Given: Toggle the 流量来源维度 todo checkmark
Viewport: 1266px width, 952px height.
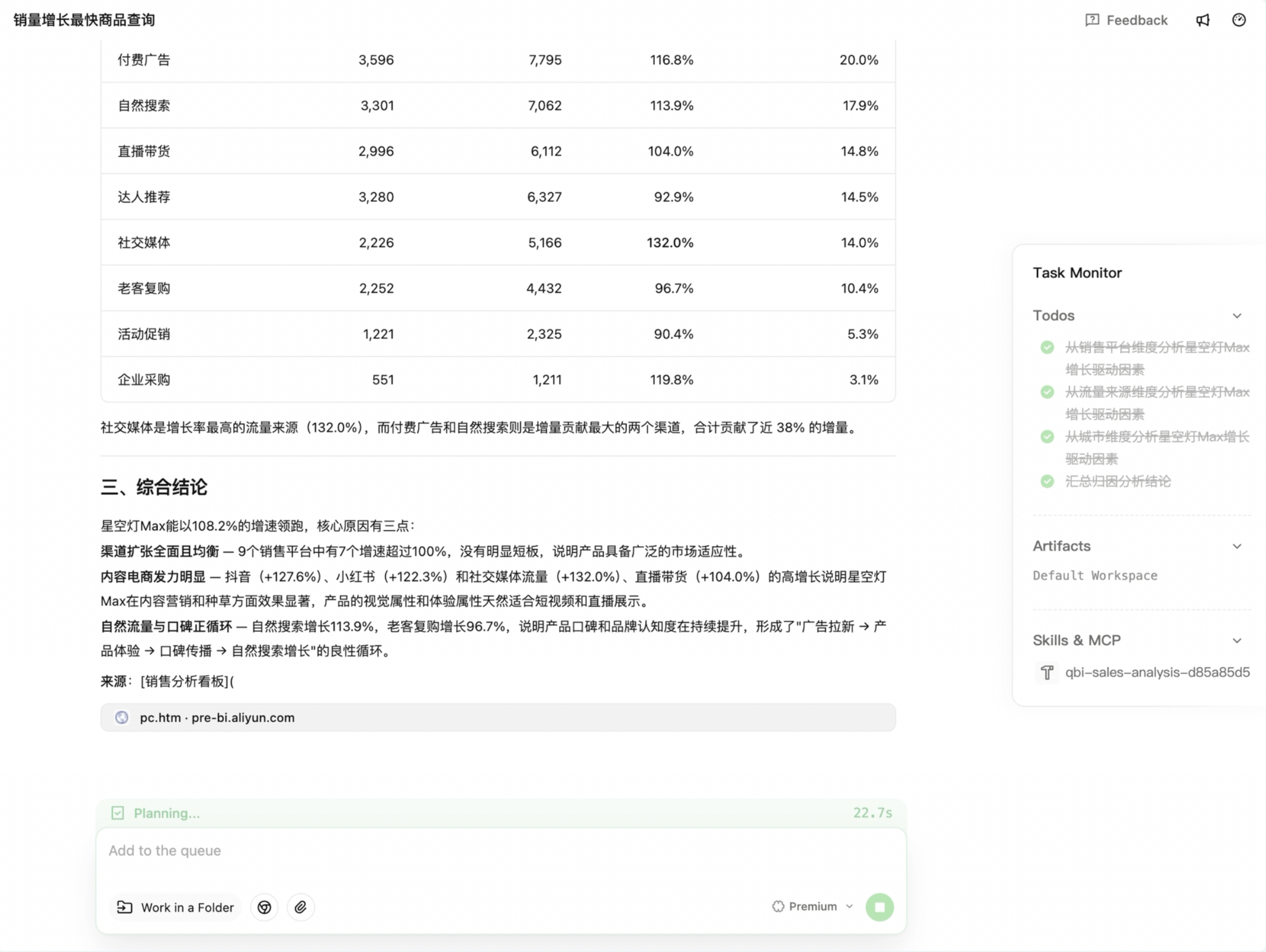Looking at the screenshot, I should point(1047,392).
